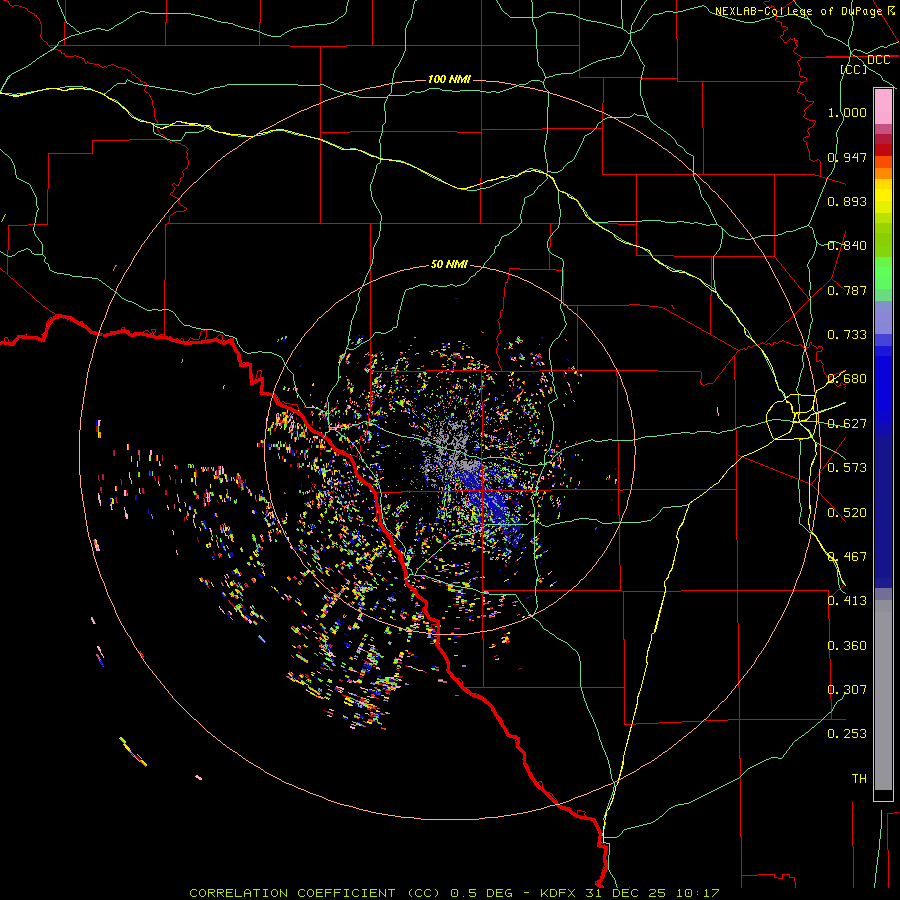Click the 31 DEC 25 date text
This screenshot has height=900, width=900.
coord(626,893)
